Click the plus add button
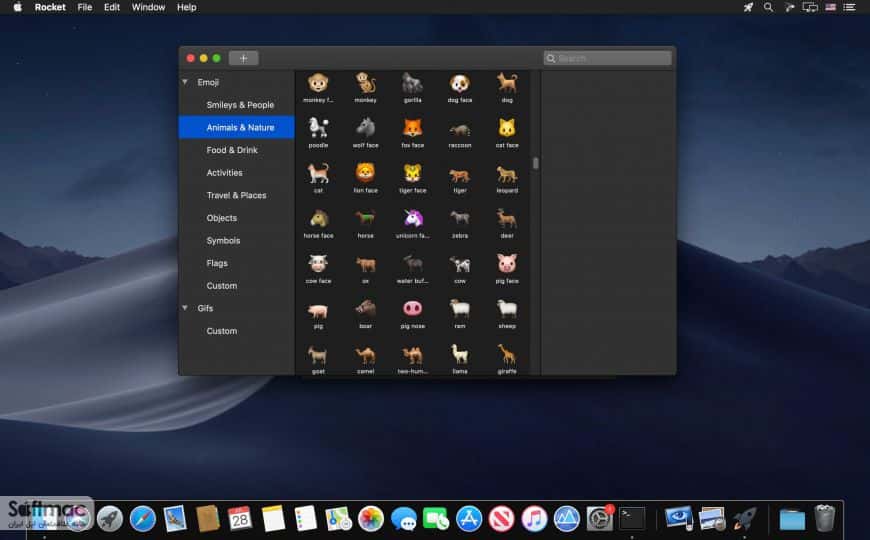The image size is (870, 540). click(243, 58)
